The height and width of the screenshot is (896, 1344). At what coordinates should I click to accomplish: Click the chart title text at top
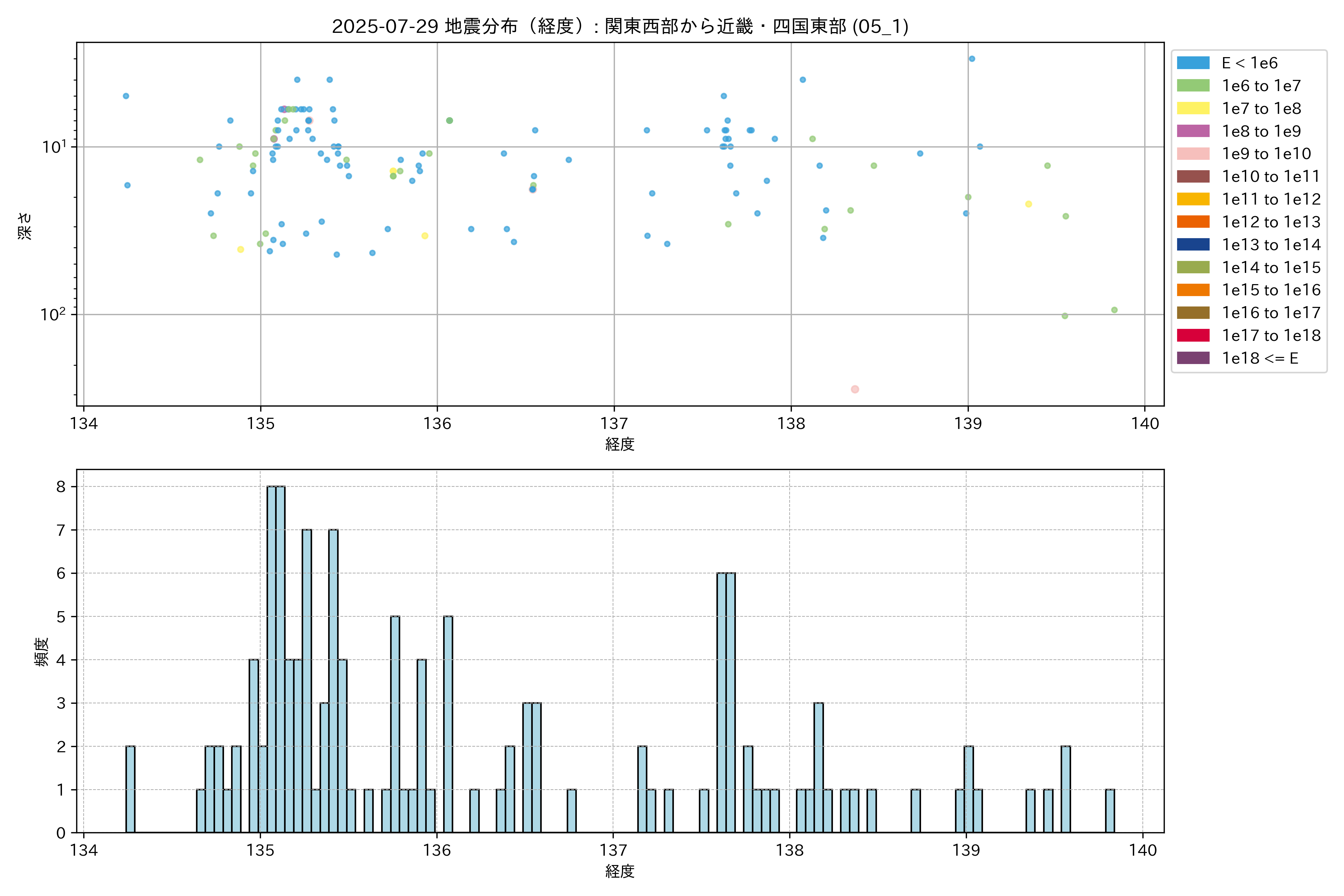pyautogui.click(x=620, y=26)
